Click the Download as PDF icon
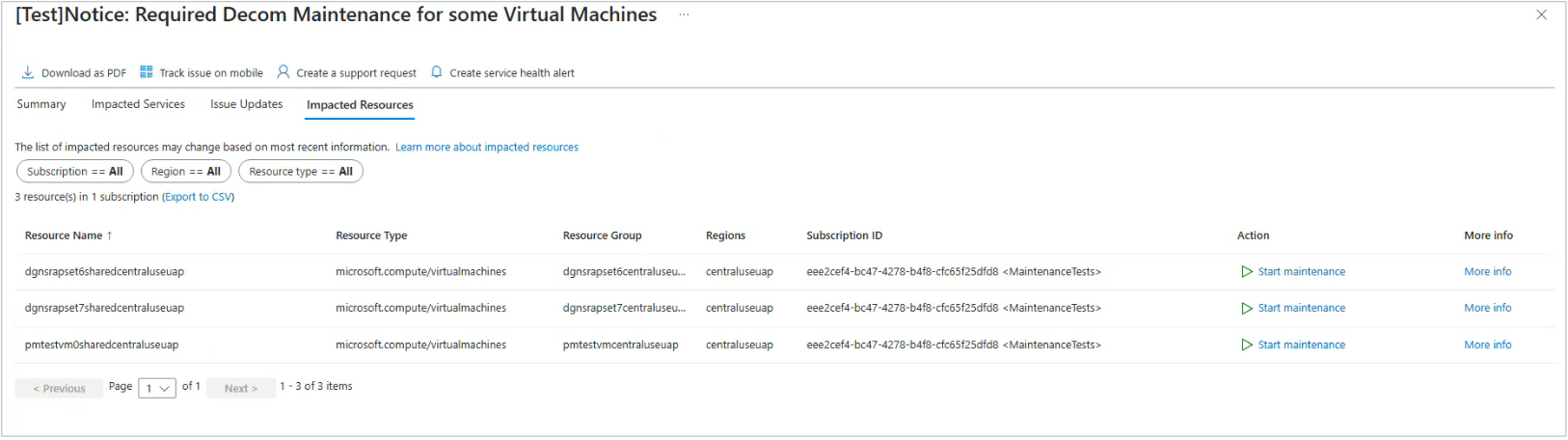This screenshot has height=440, width=1568. [28, 72]
